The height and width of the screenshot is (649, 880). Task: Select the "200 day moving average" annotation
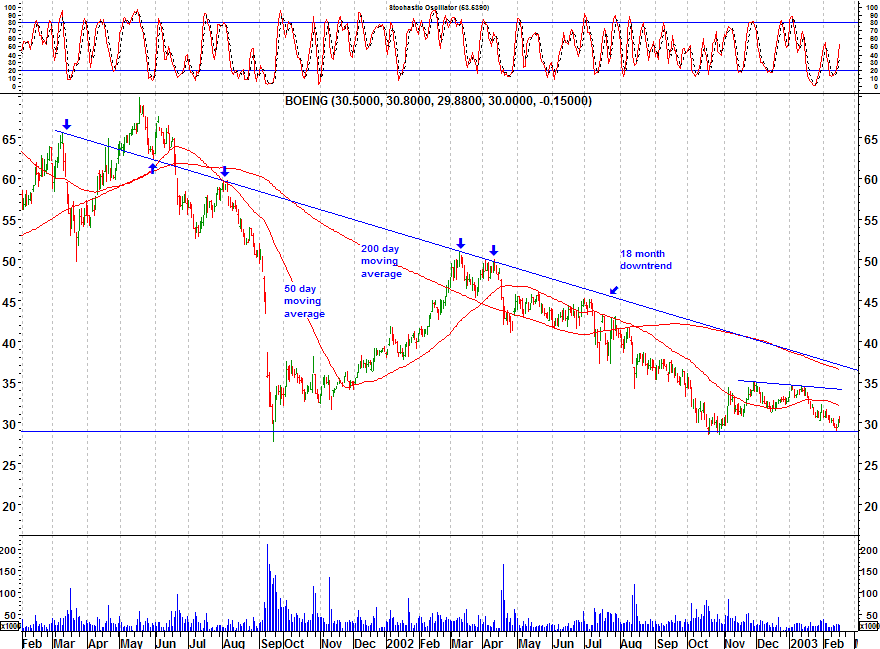(381, 261)
